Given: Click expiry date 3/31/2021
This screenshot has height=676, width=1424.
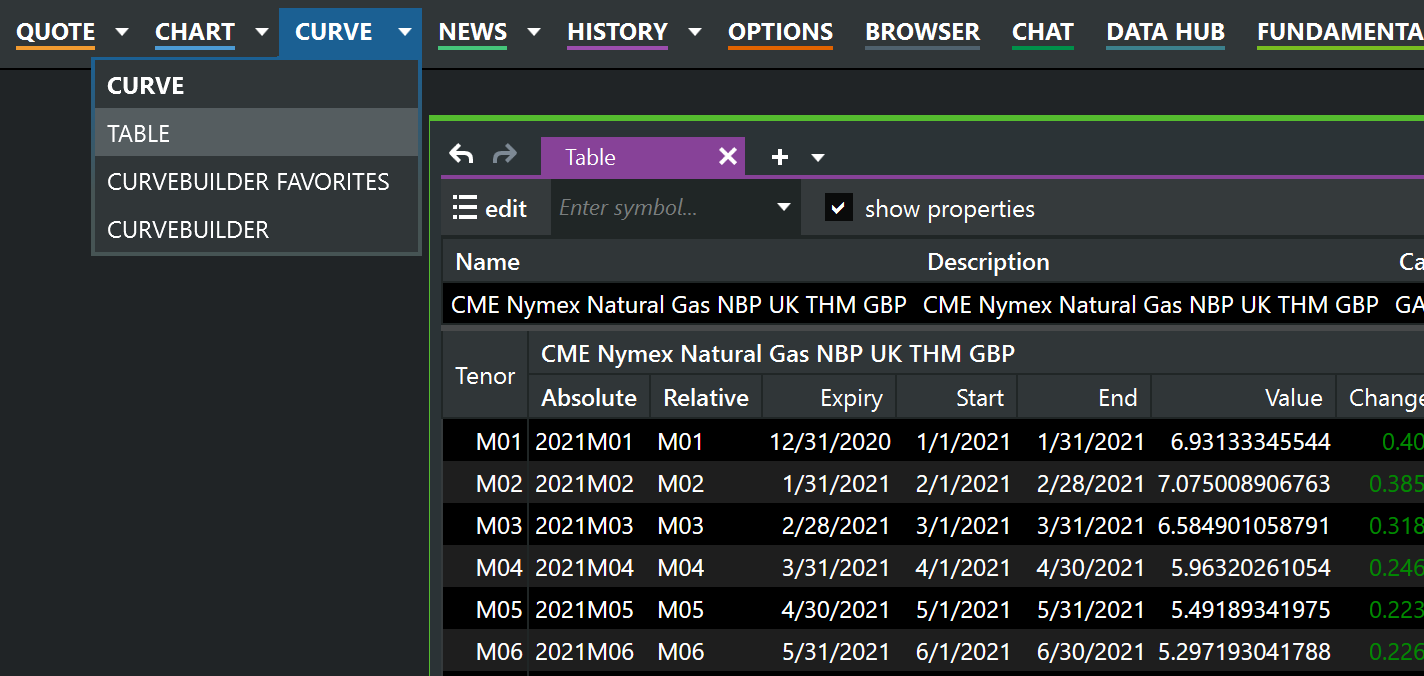Looking at the screenshot, I should coord(836,568).
